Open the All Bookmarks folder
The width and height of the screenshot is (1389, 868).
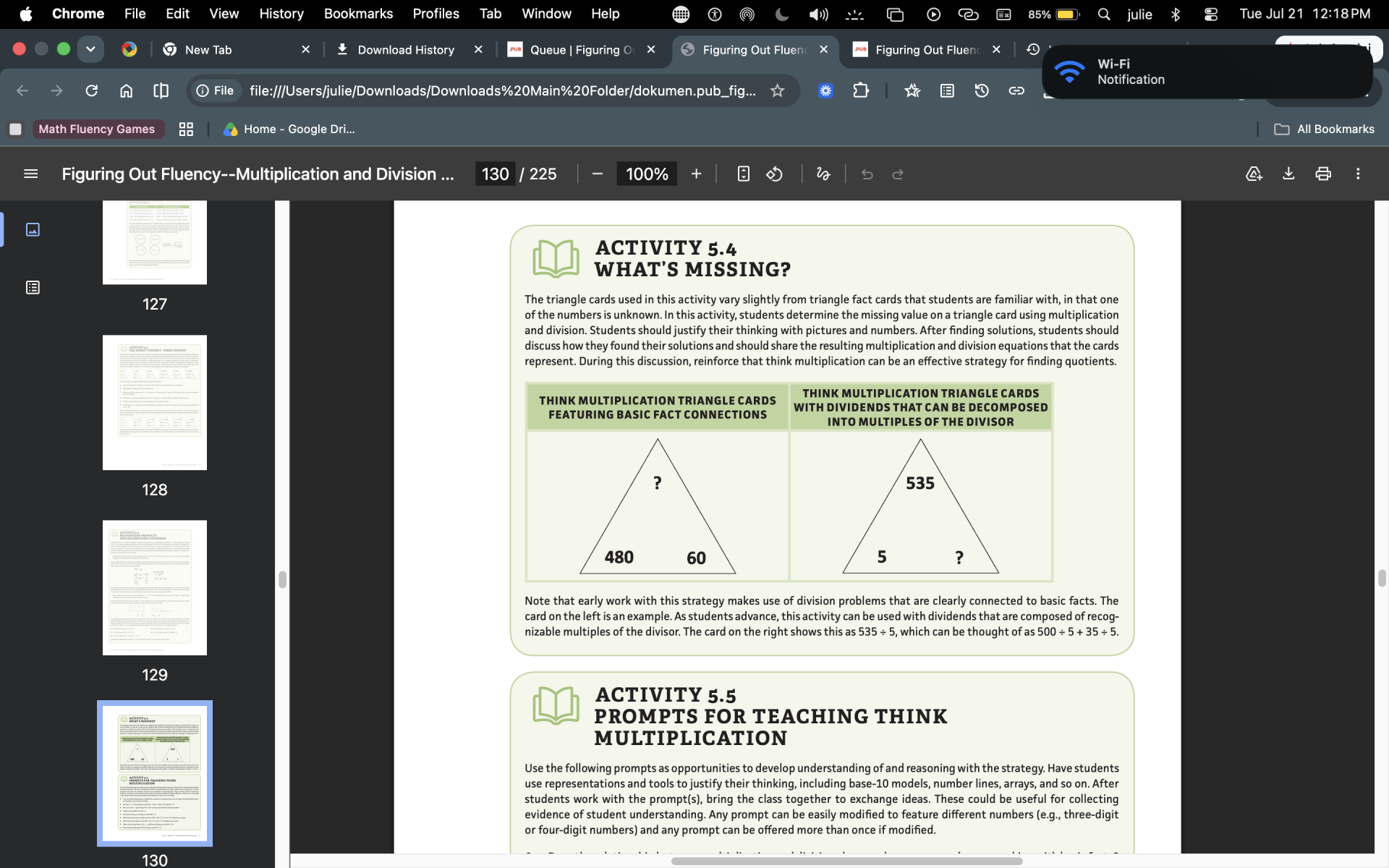1324,129
